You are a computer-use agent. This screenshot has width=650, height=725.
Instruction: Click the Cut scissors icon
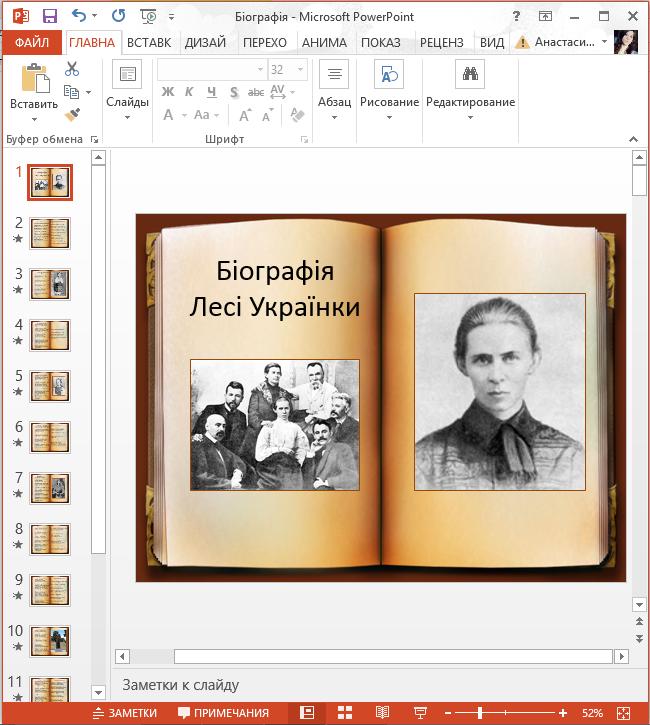click(x=72, y=69)
